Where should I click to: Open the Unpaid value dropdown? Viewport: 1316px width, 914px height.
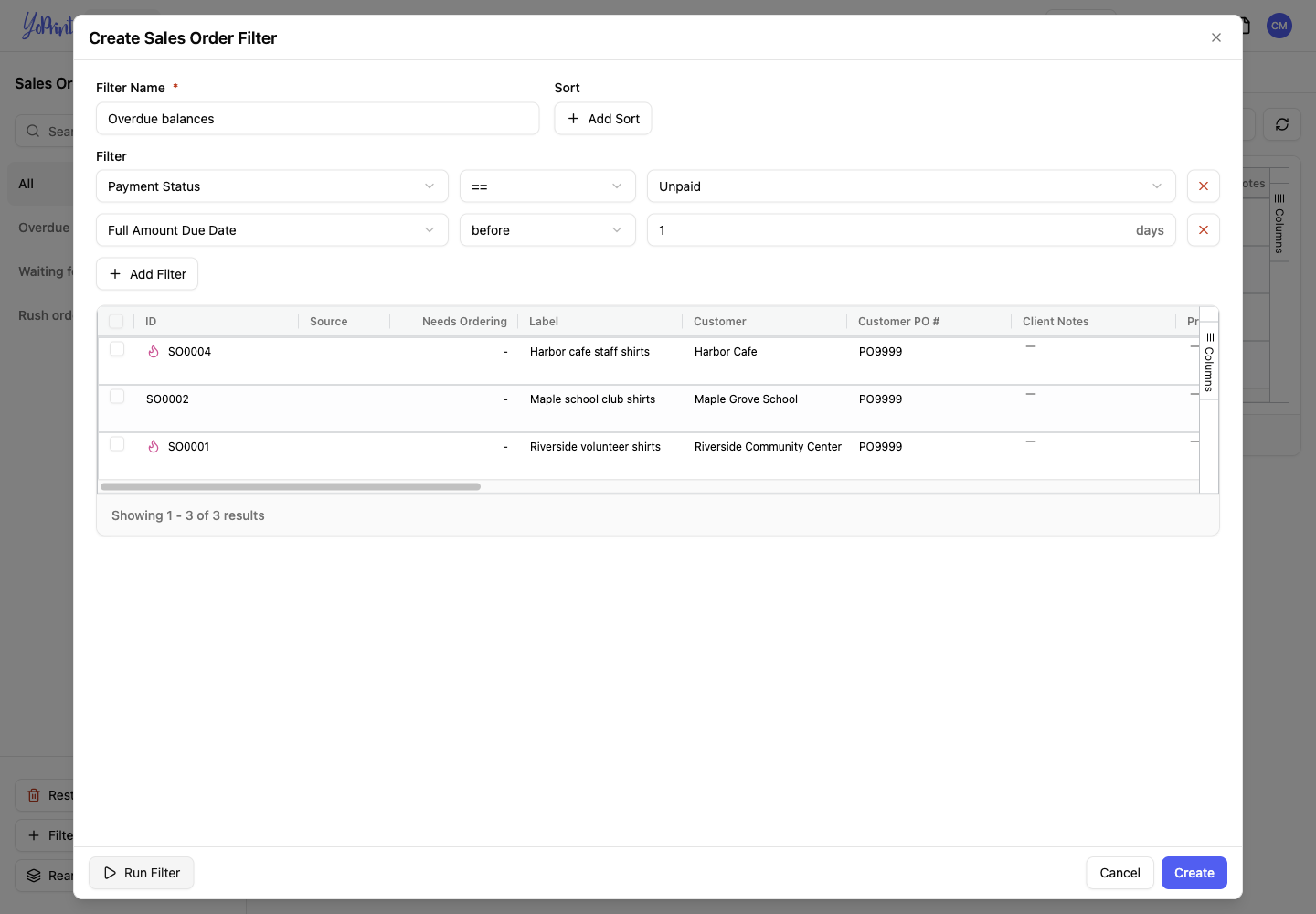[x=911, y=186]
